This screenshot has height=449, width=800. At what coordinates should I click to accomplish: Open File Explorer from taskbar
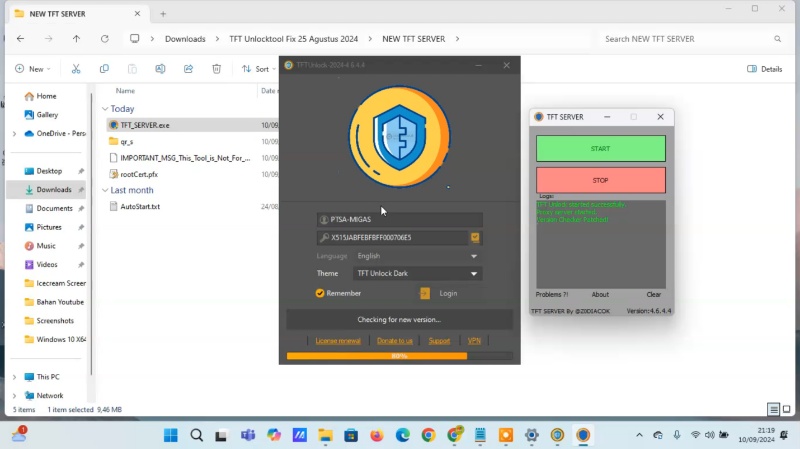326,435
